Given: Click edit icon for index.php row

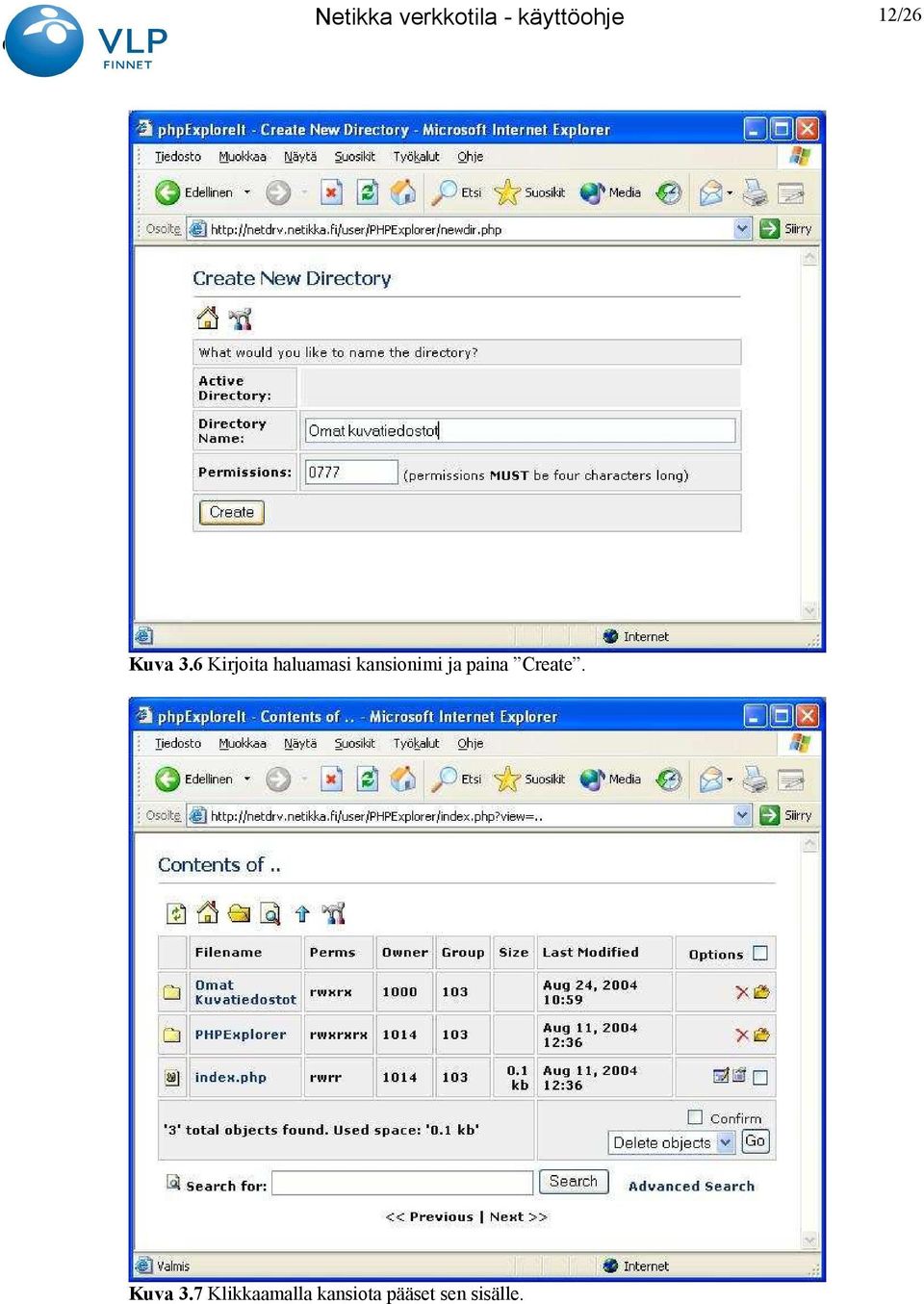Looking at the screenshot, I should [721, 1076].
